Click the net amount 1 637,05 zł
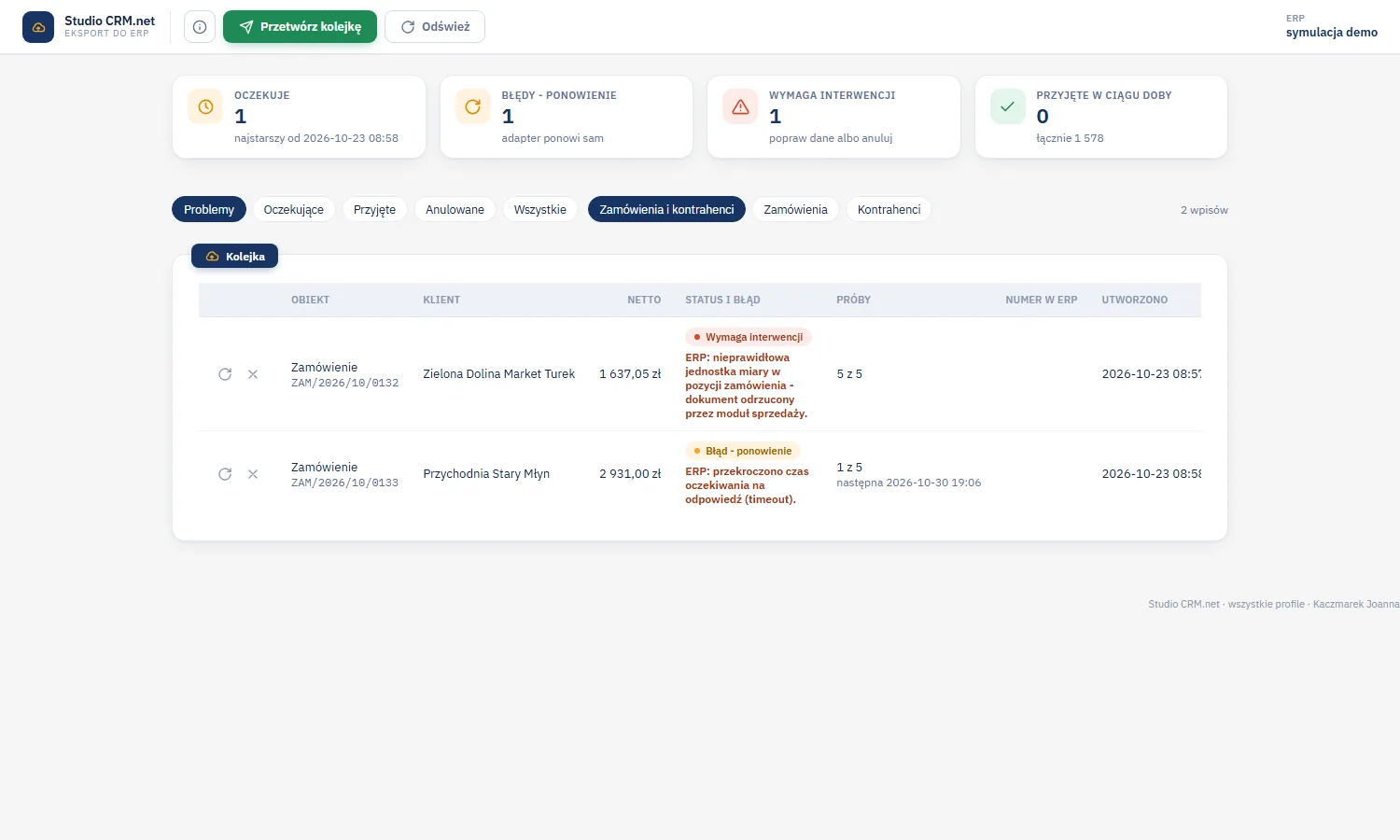This screenshot has height=840, width=1400. pos(630,374)
